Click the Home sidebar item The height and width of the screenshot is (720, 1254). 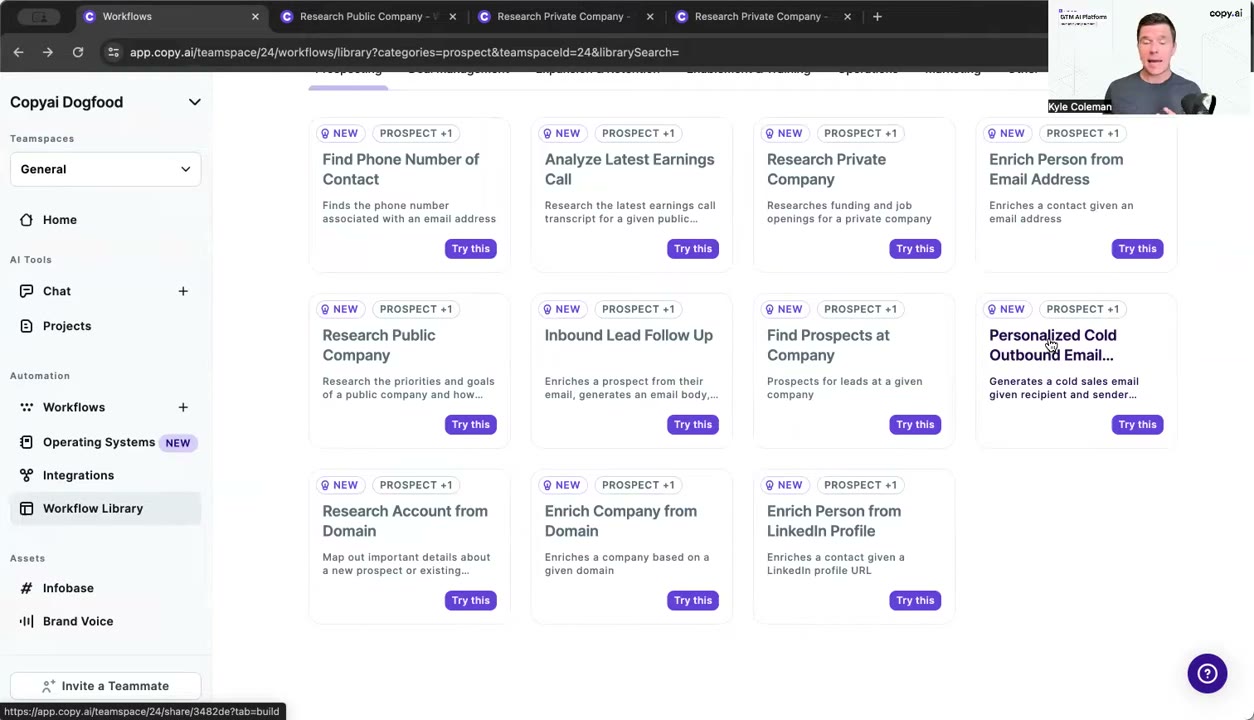(105, 220)
